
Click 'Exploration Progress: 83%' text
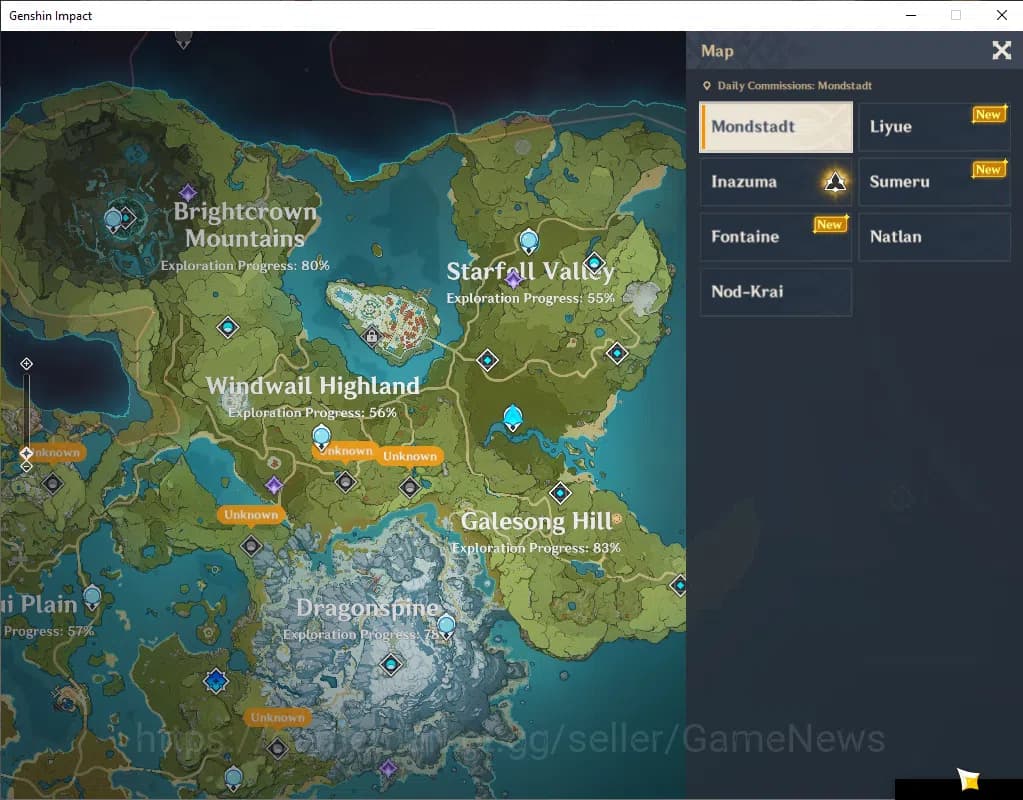click(x=536, y=548)
